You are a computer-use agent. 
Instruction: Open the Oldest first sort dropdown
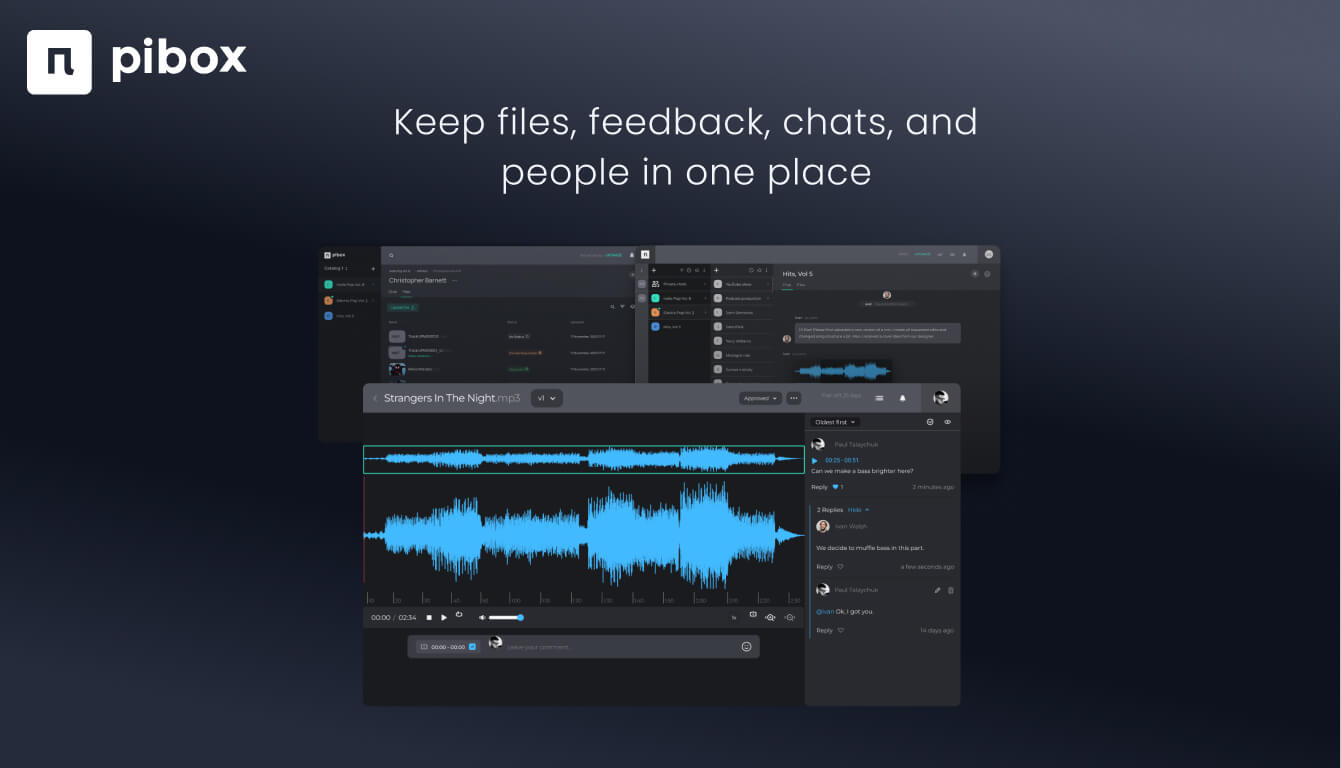[x=834, y=422]
